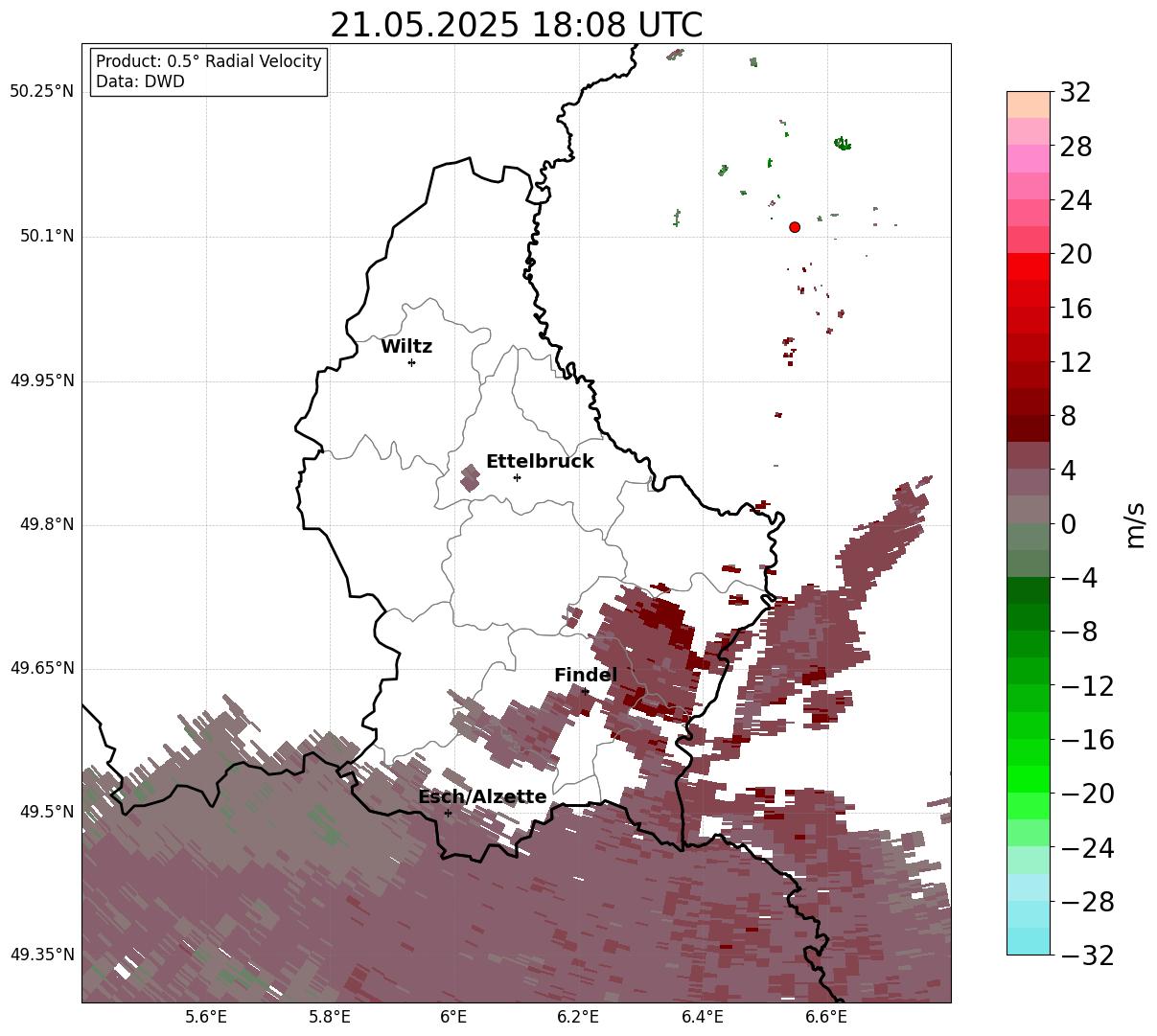This screenshot has height=1036, width=1157.
Task: Click the 0 colorbar tick label
Action: [x=1067, y=524]
